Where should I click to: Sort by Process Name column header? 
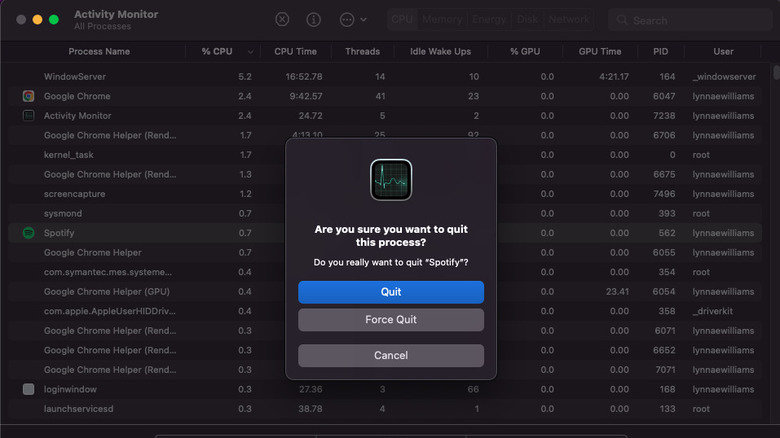click(x=99, y=51)
